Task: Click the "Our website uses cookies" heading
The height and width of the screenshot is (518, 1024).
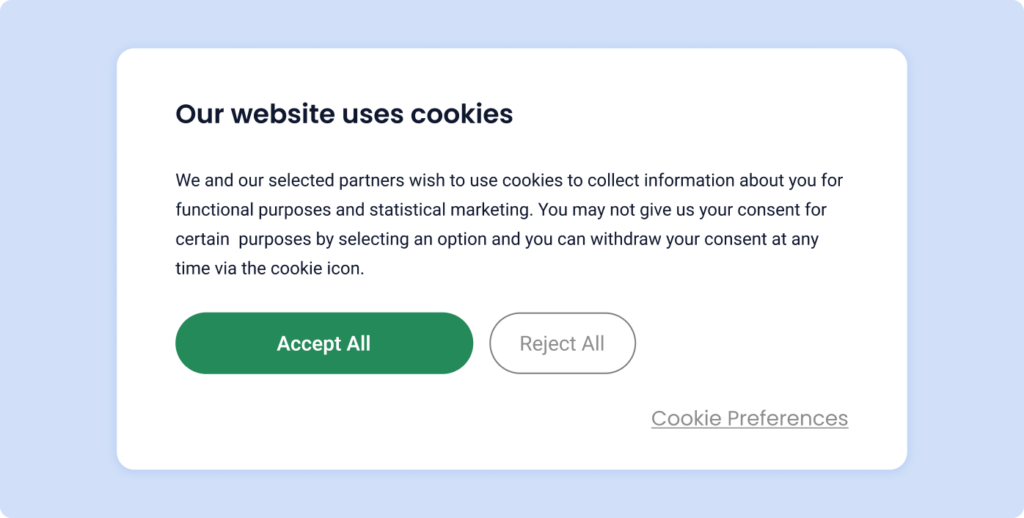Action: [x=344, y=114]
